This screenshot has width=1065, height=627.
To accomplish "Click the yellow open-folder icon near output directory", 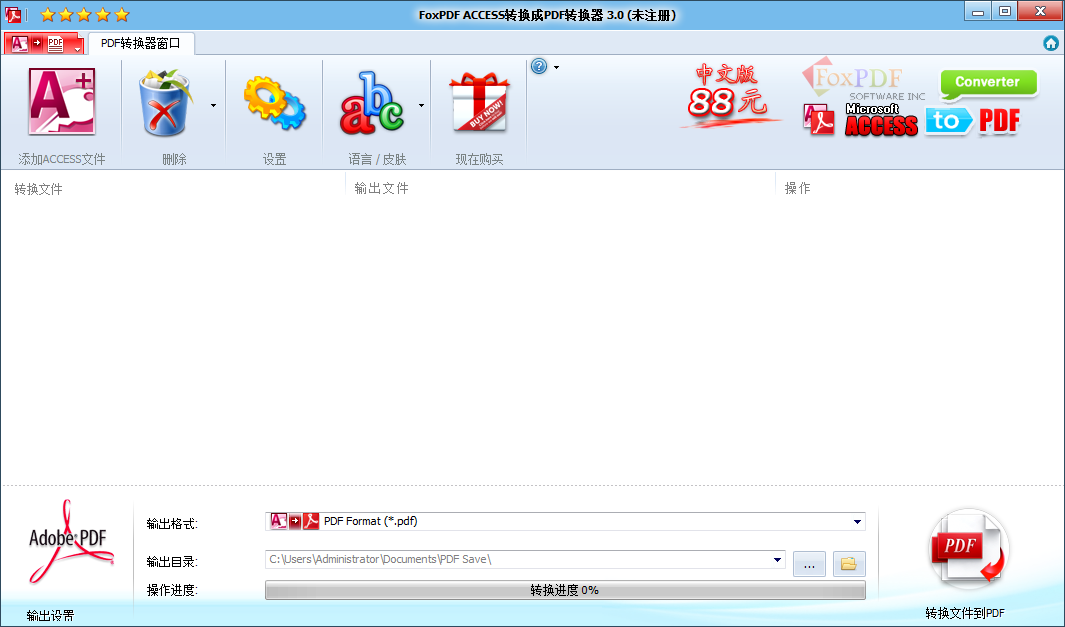I will pyautogui.click(x=847, y=564).
